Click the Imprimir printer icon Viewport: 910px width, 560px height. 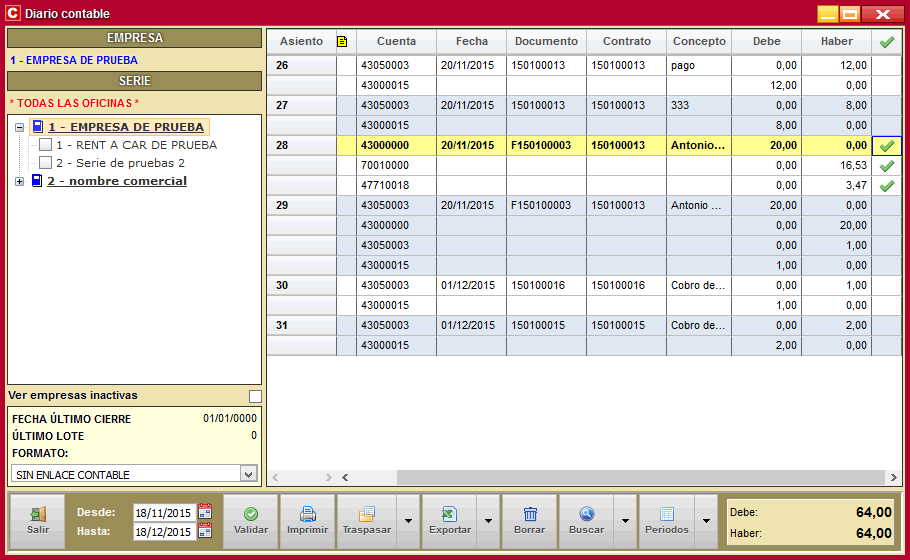pyautogui.click(x=308, y=514)
